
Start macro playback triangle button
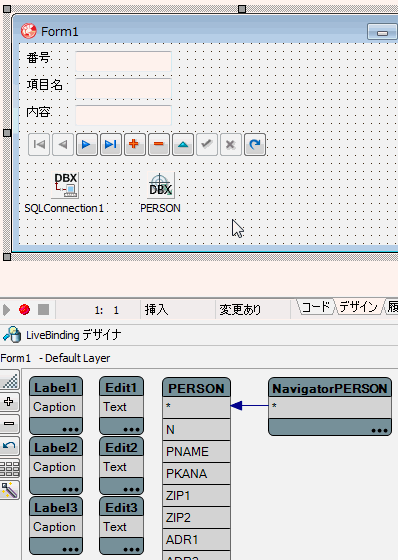[6, 310]
